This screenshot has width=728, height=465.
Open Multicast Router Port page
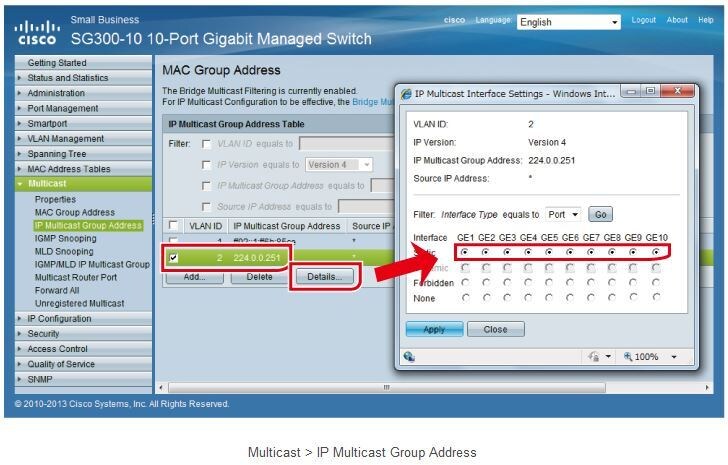(76, 277)
